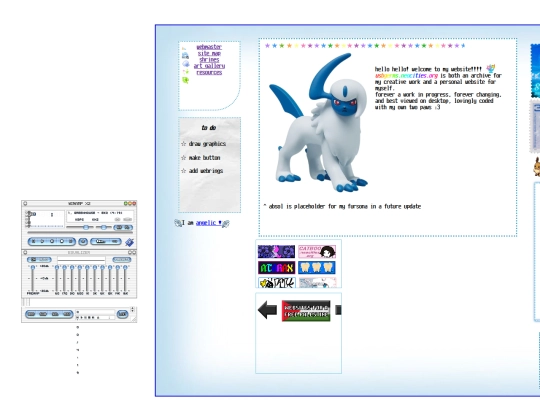Open the resources link

(x=209, y=72)
